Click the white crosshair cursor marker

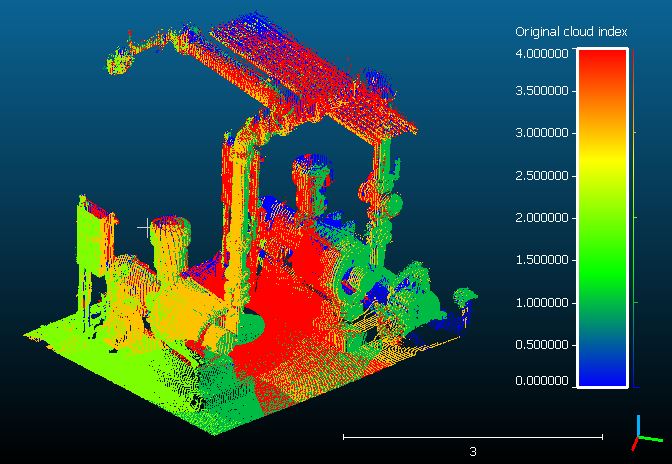pyautogui.click(x=147, y=228)
